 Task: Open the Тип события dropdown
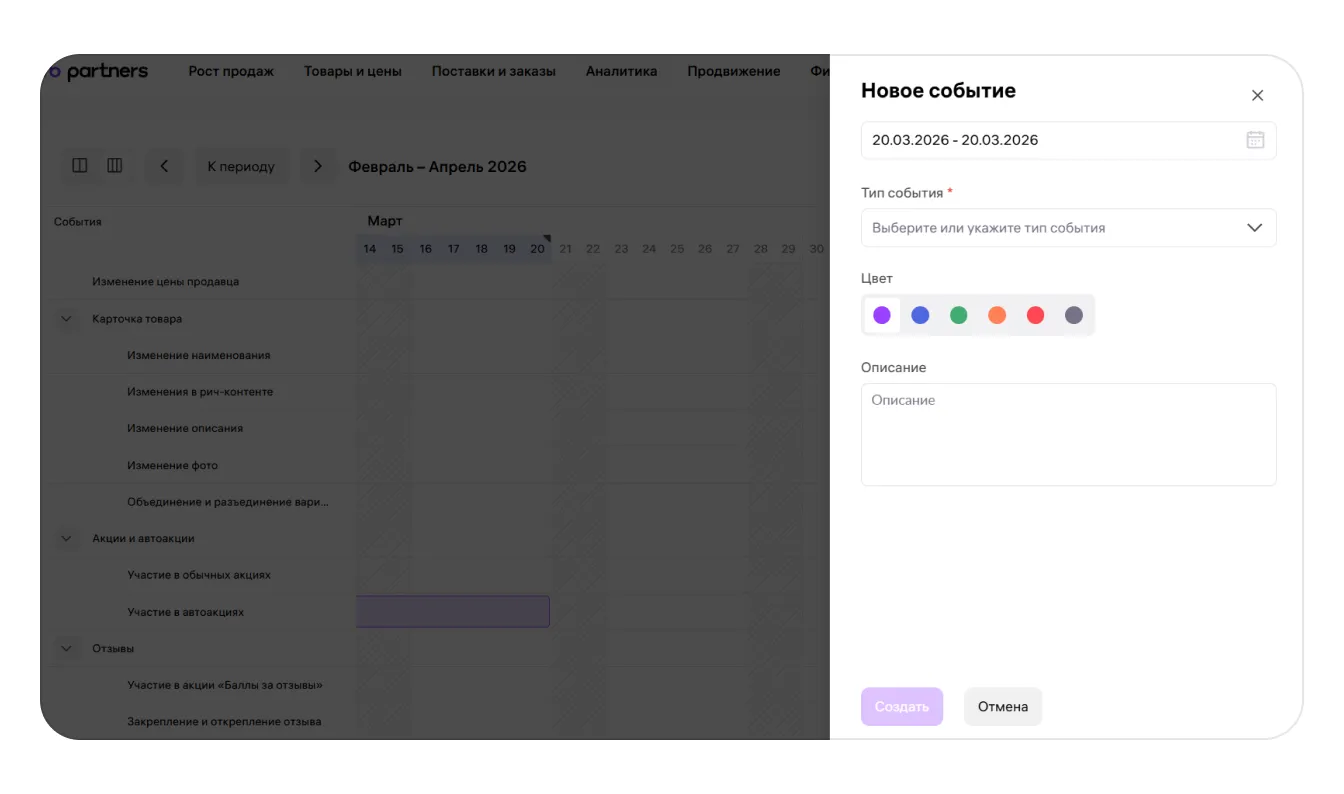tap(1067, 228)
